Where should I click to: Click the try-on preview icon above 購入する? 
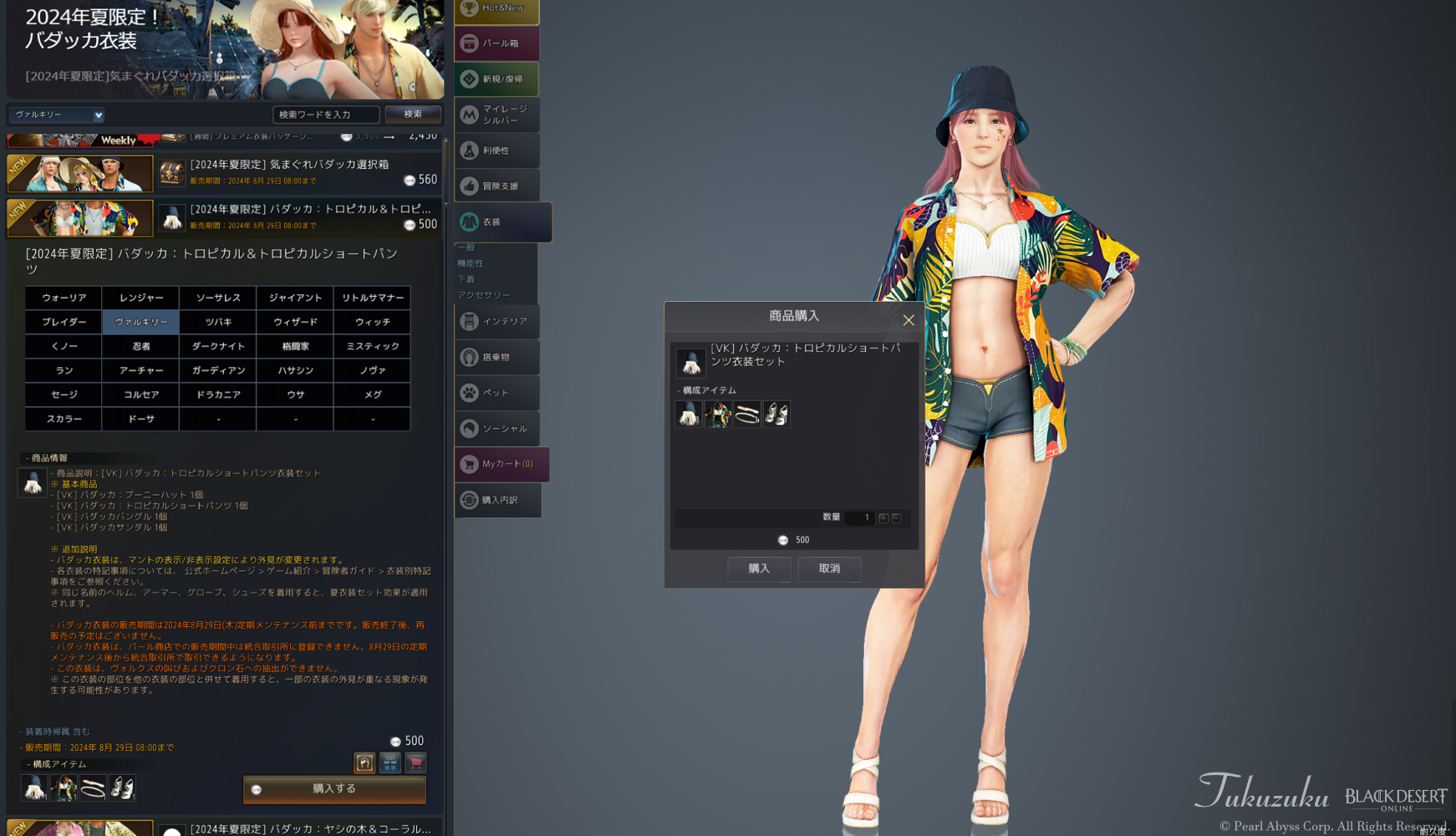(x=364, y=762)
